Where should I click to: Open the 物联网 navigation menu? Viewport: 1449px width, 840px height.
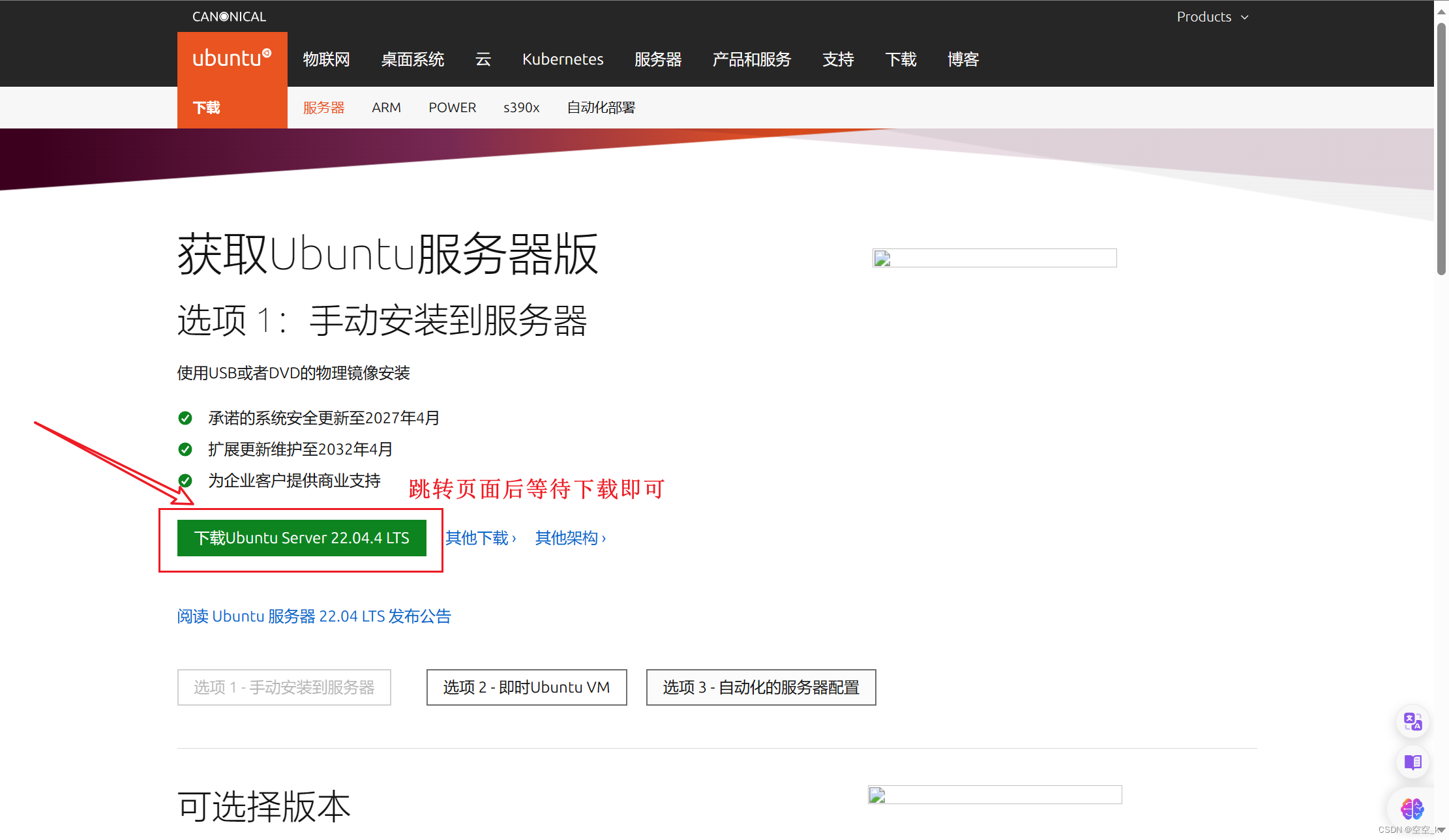pos(326,59)
